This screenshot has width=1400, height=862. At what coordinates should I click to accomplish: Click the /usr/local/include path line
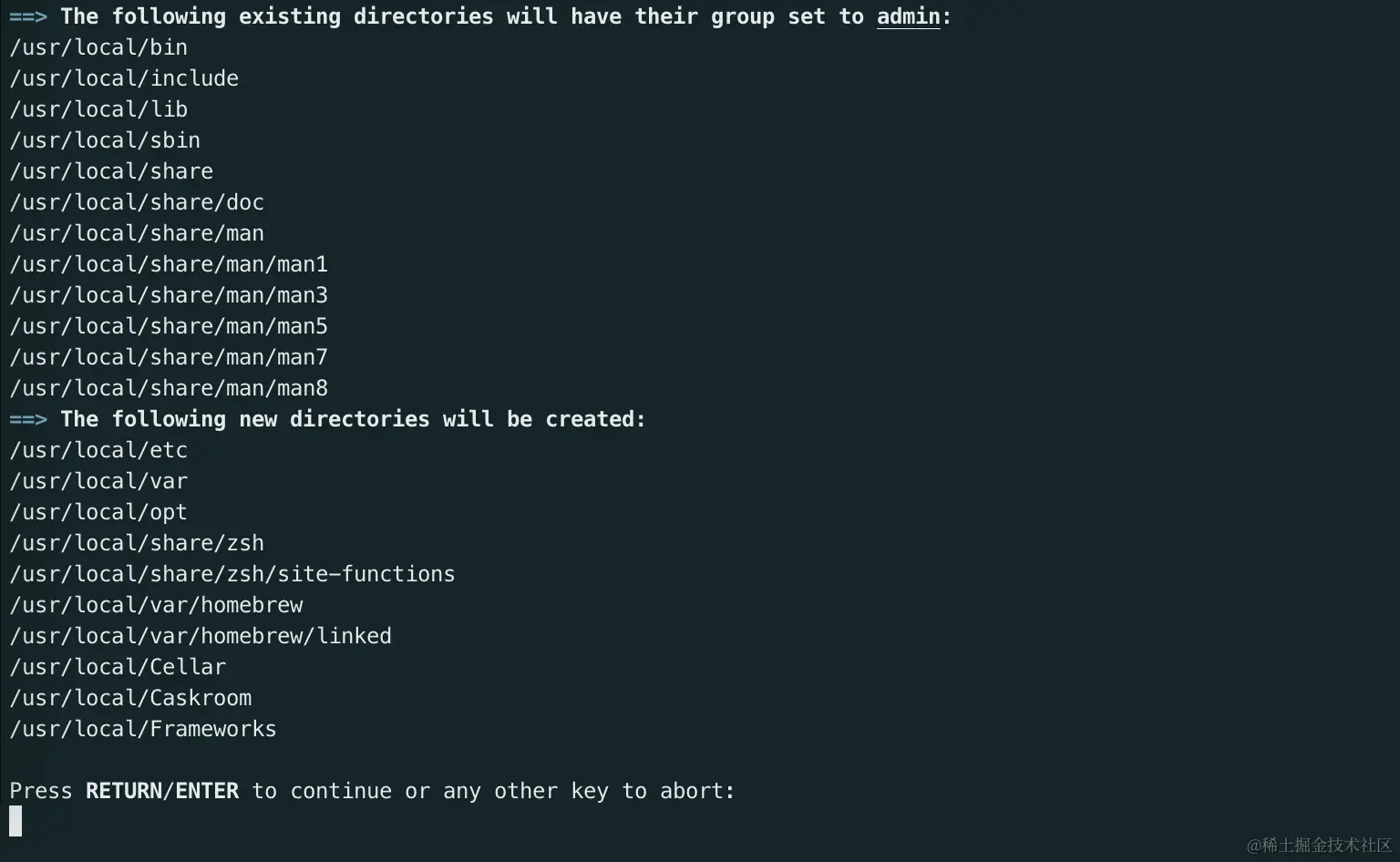tap(124, 78)
